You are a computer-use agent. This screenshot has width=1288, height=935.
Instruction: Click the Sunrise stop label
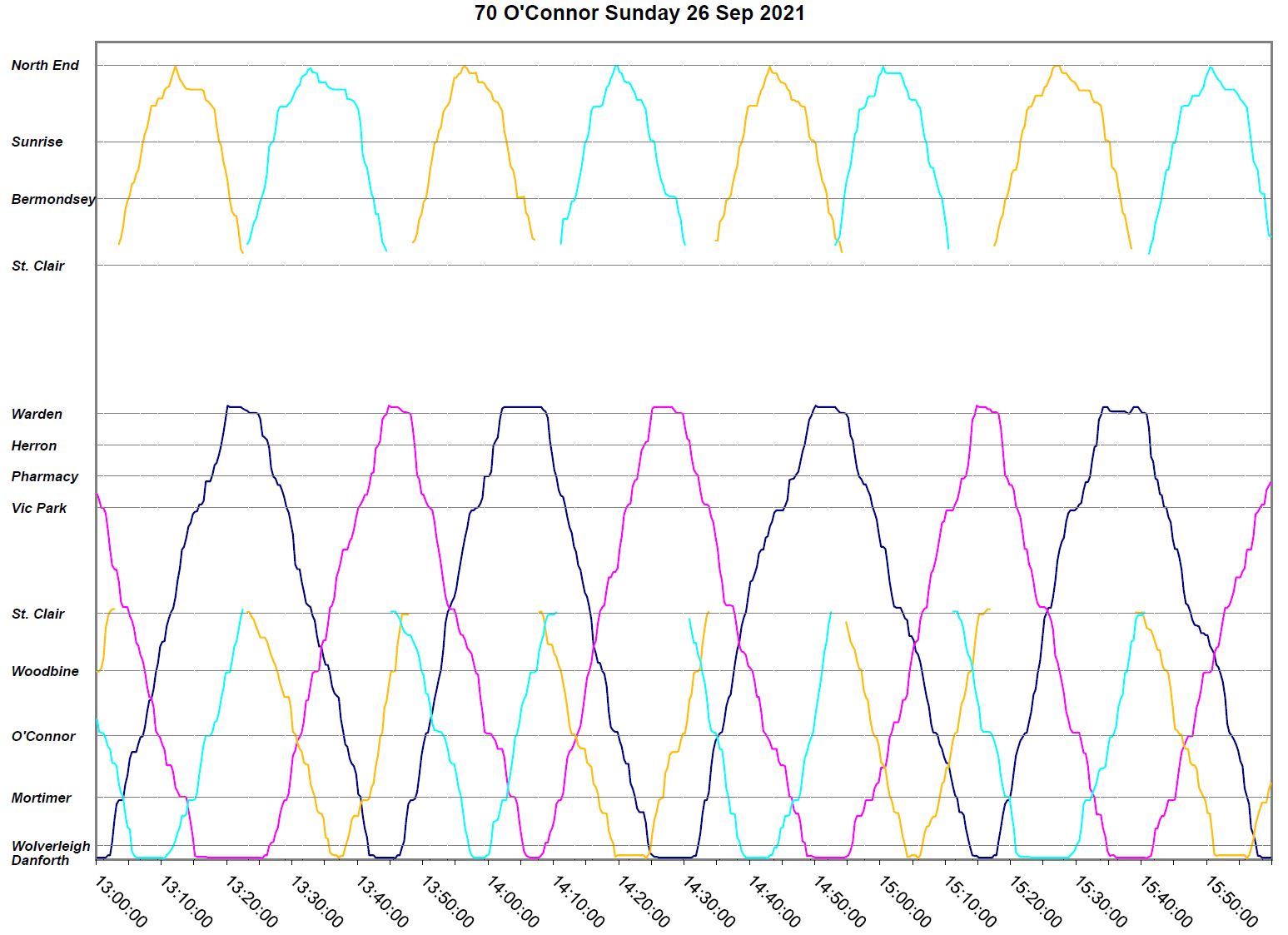point(37,142)
